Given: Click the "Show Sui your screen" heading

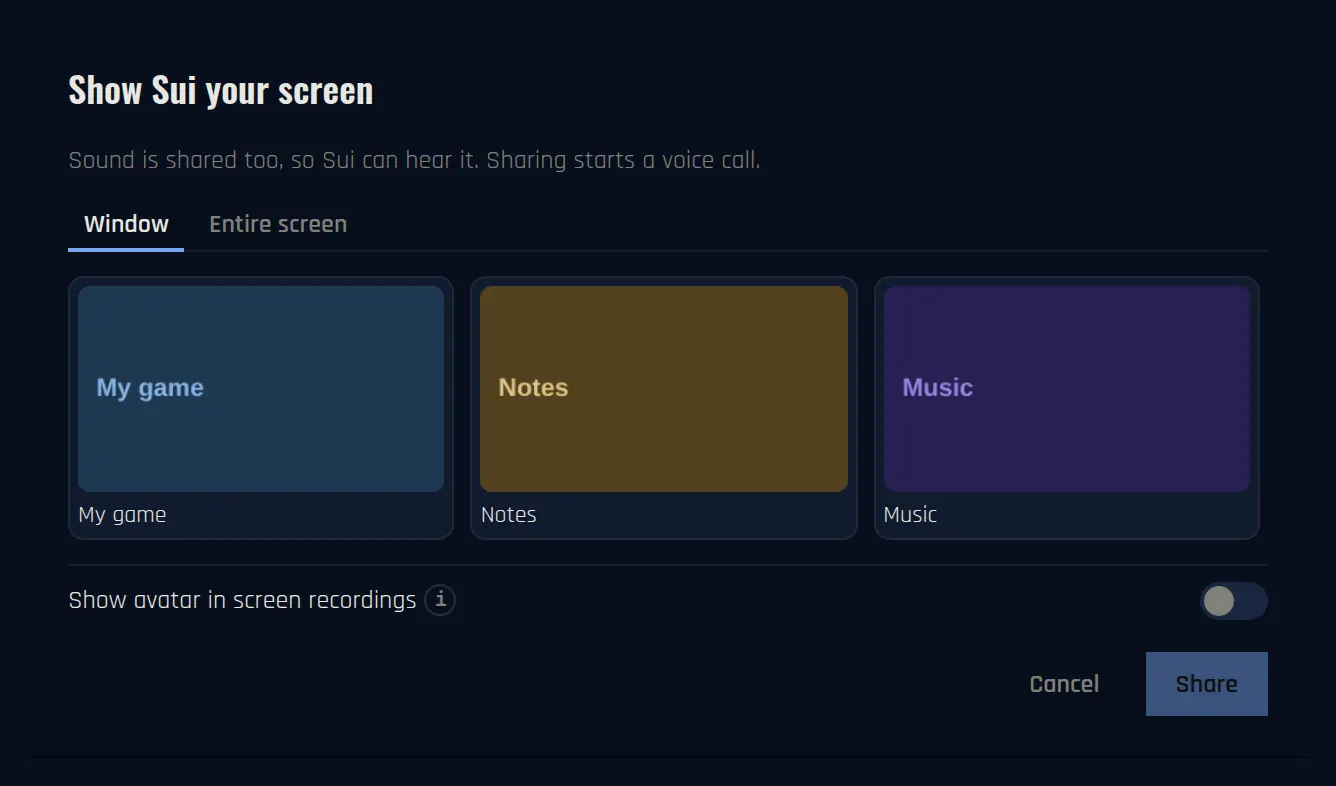Looking at the screenshot, I should click(x=221, y=91).
